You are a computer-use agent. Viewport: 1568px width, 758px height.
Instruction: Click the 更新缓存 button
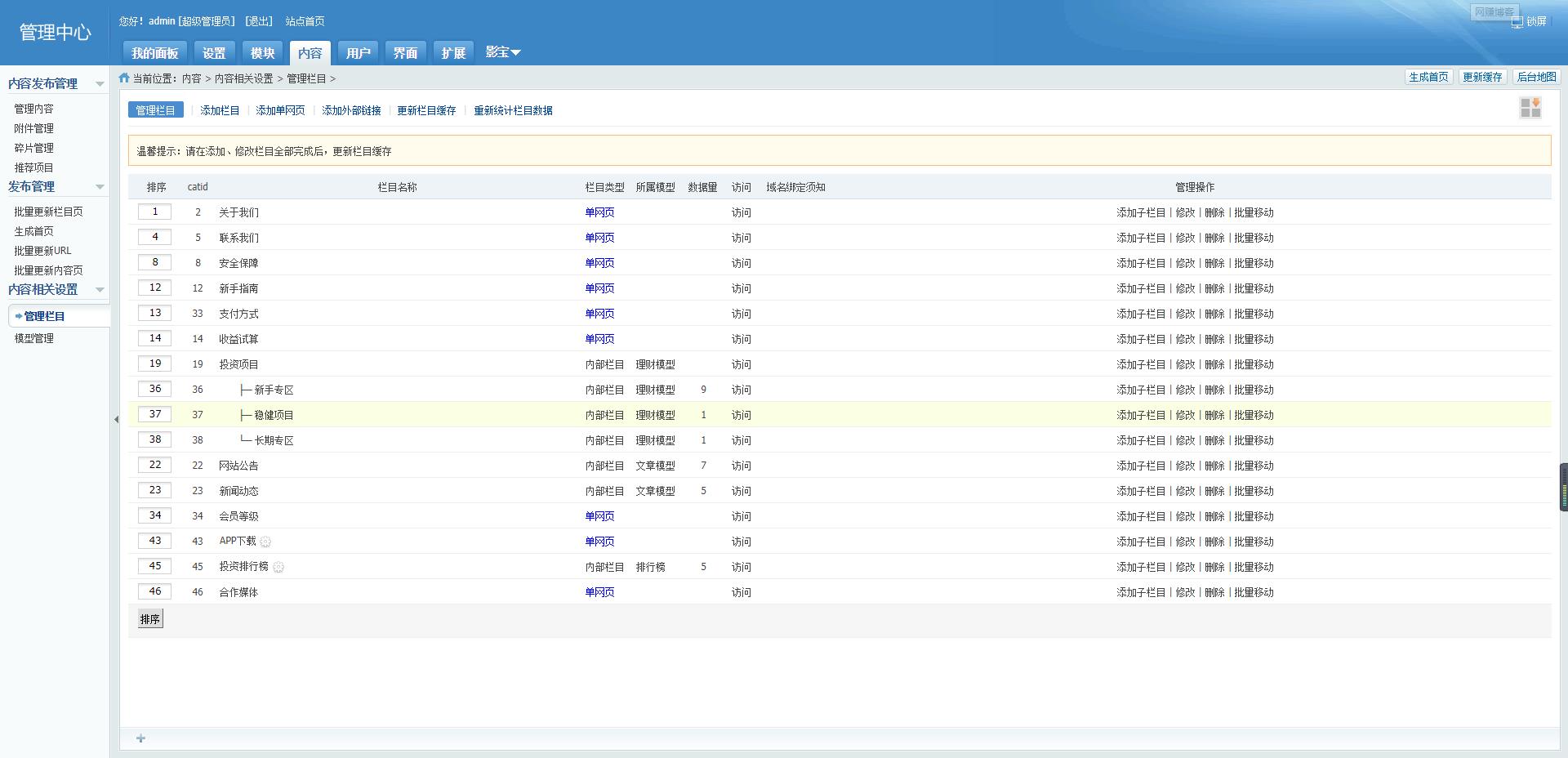pyautogui.click(x=1482, y=77)
